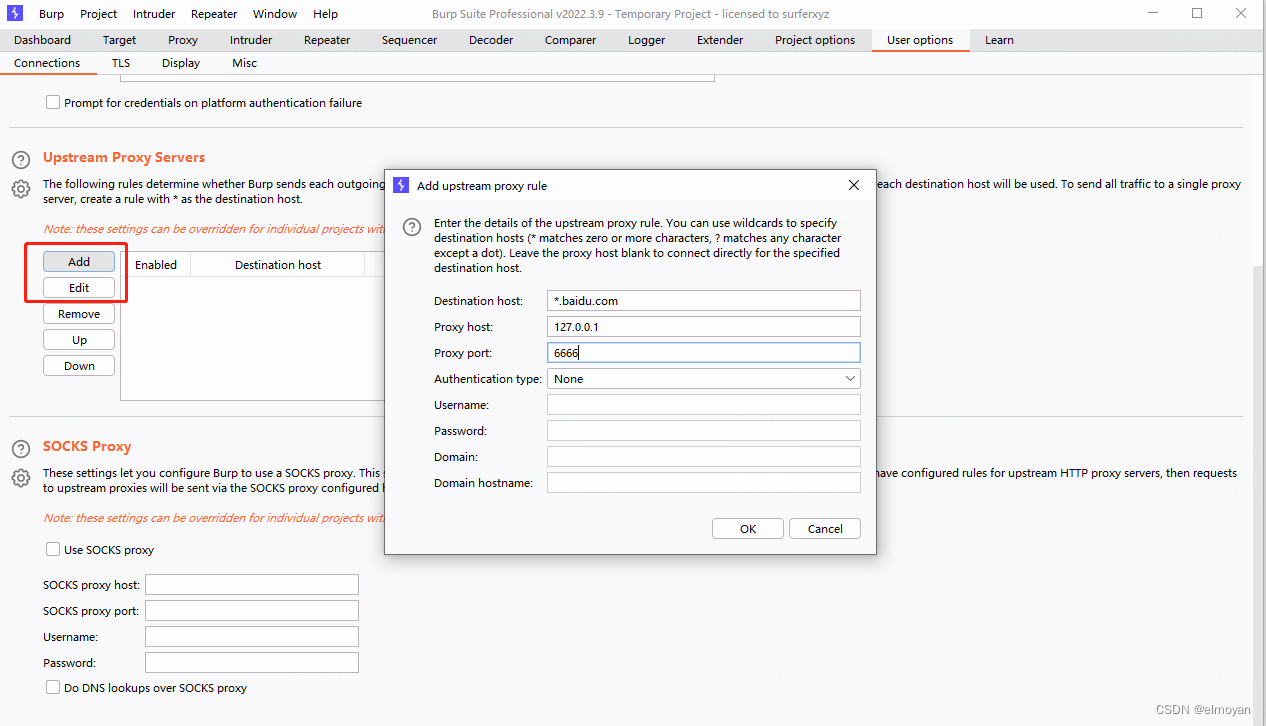Viewport: 1266px width, 726px height.
Task: Click the Remove button
Action: point(79,314)
